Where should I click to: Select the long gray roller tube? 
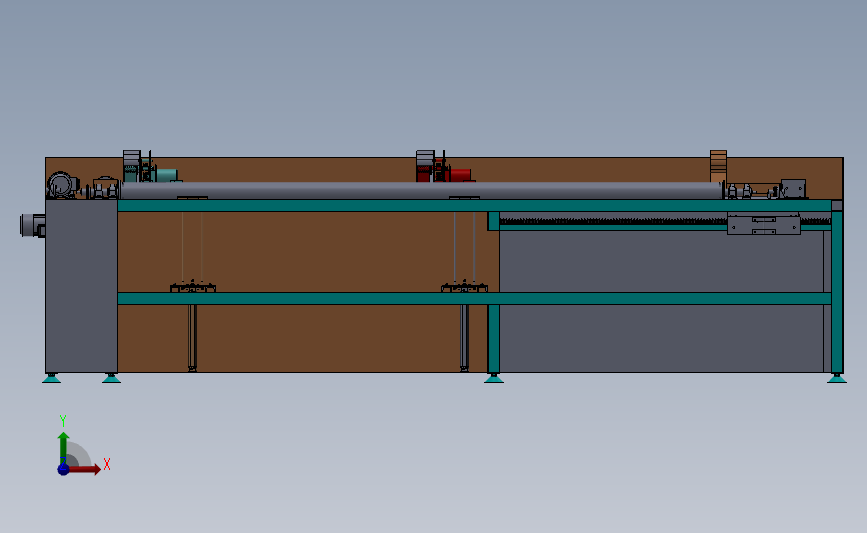point(421,191)
